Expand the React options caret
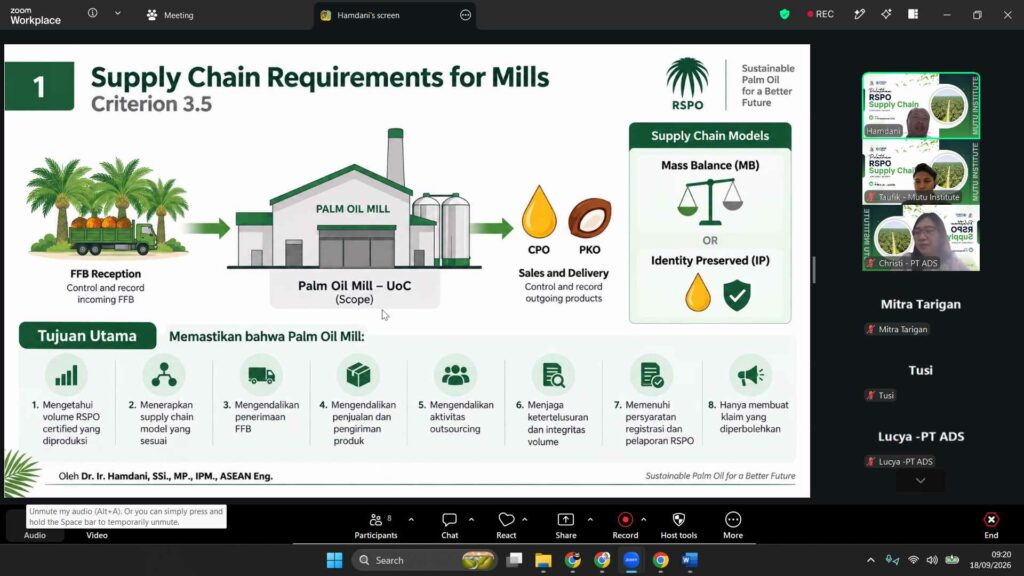Image resolution: width=1024 pixels, height=576 pixels. 524,520
